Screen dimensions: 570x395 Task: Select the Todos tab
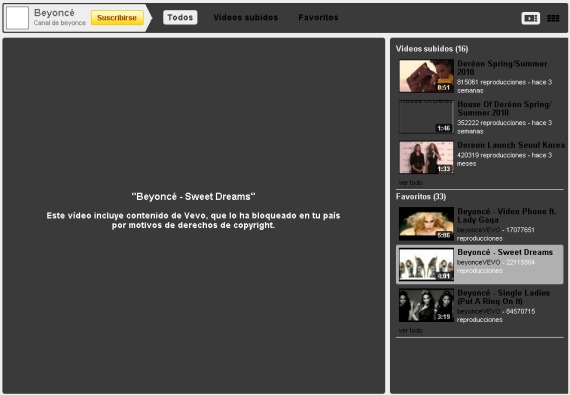point(180,17)
